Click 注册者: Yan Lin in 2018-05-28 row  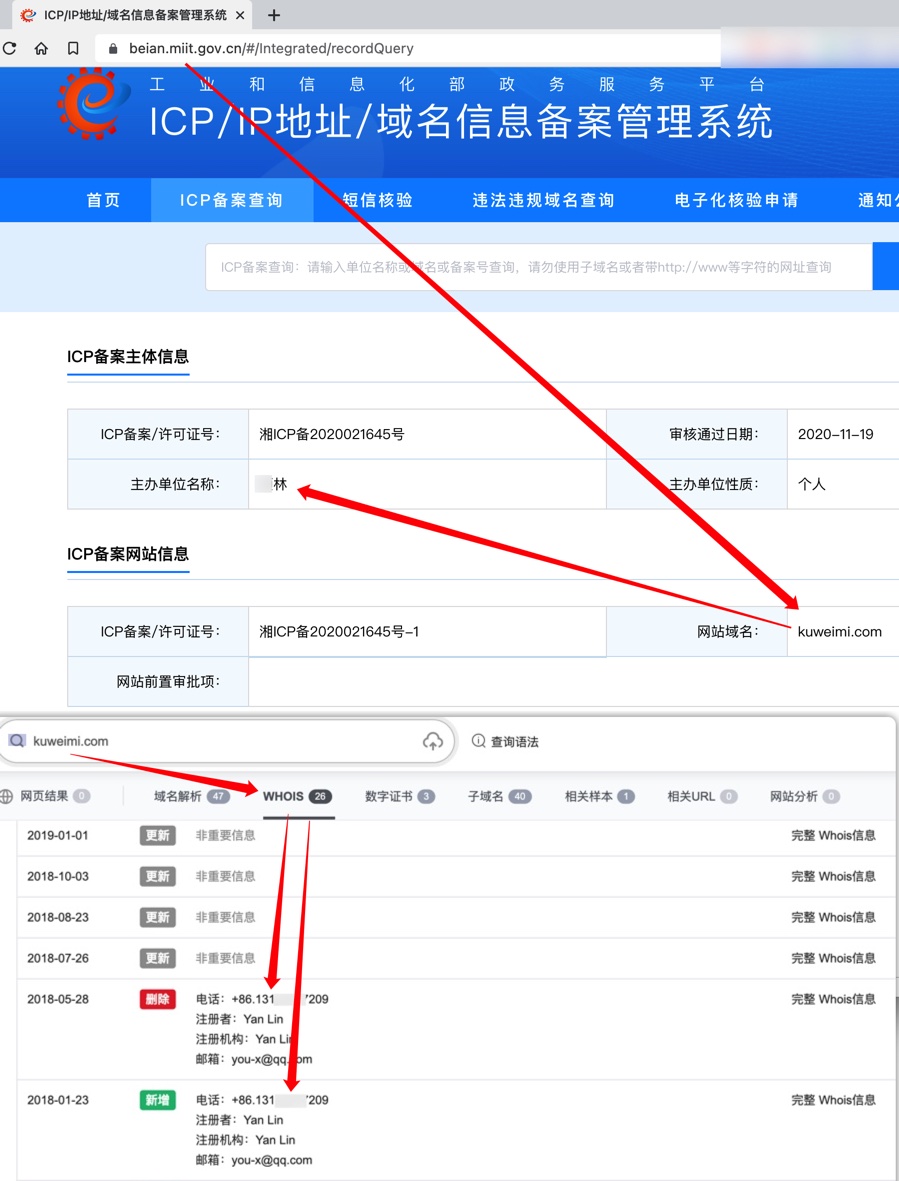point(239,1019)
